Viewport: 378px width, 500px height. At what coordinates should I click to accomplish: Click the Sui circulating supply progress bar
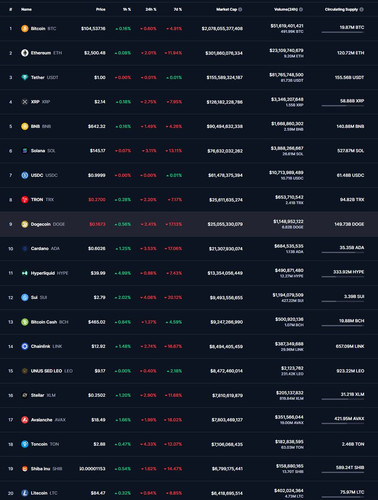coord(343,301)
